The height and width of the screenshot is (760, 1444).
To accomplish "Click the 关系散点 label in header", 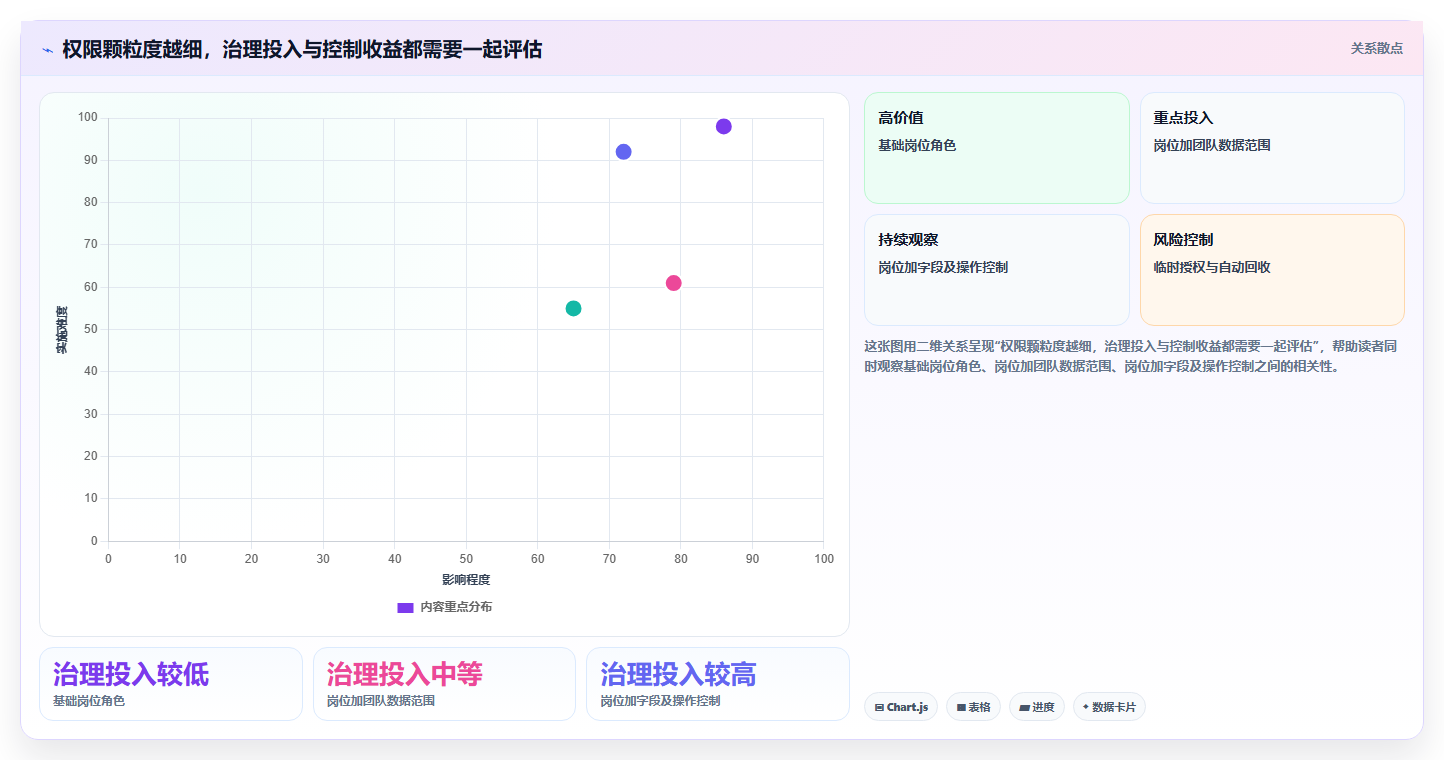I will [x=1377, y=48].
